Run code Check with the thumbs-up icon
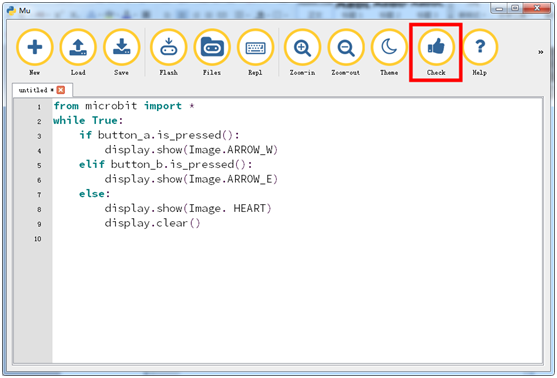The width and height of the screenshot is (557, 378). [x=436, y=47]
